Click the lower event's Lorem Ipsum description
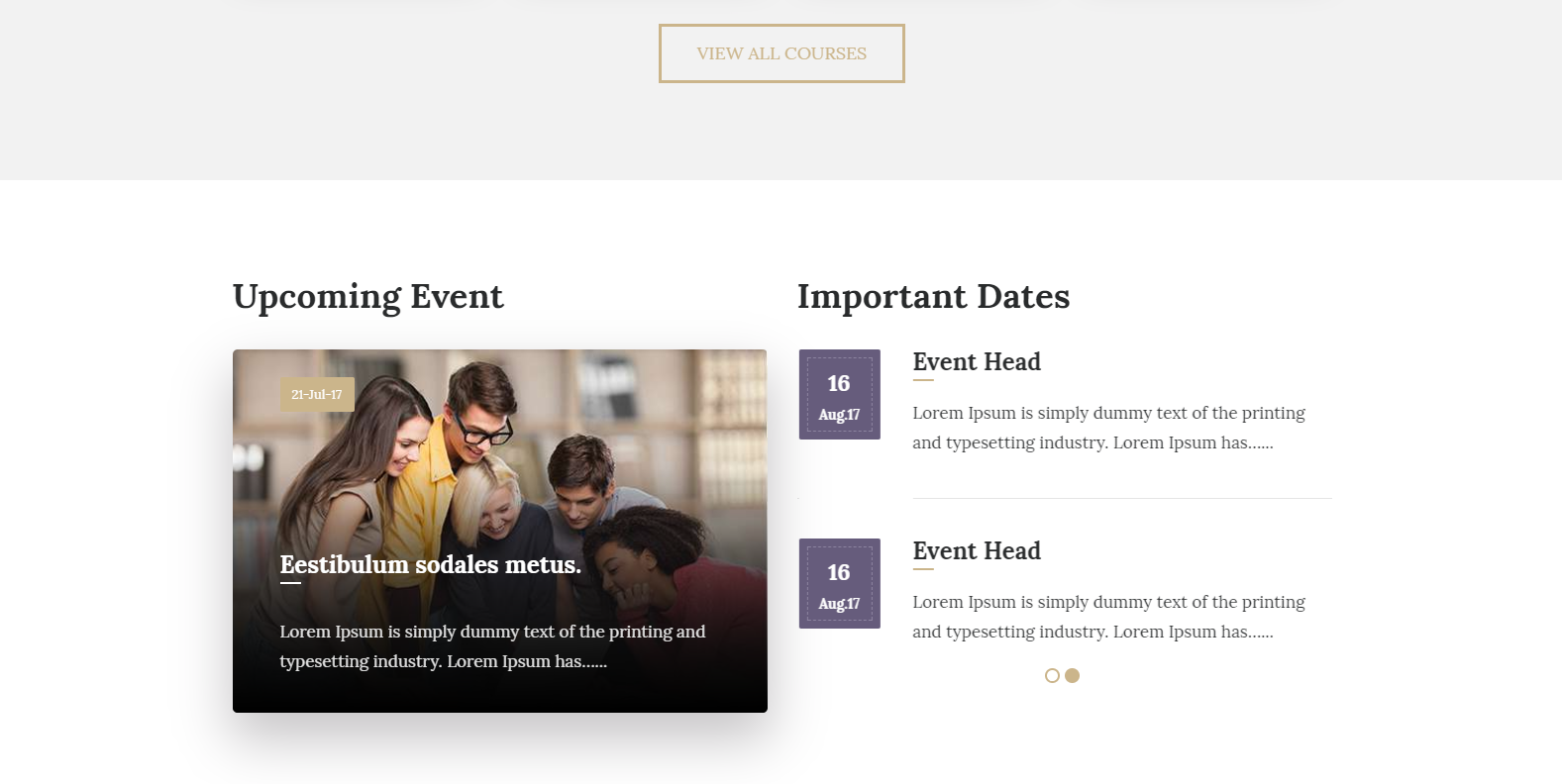 [1108, 617]
